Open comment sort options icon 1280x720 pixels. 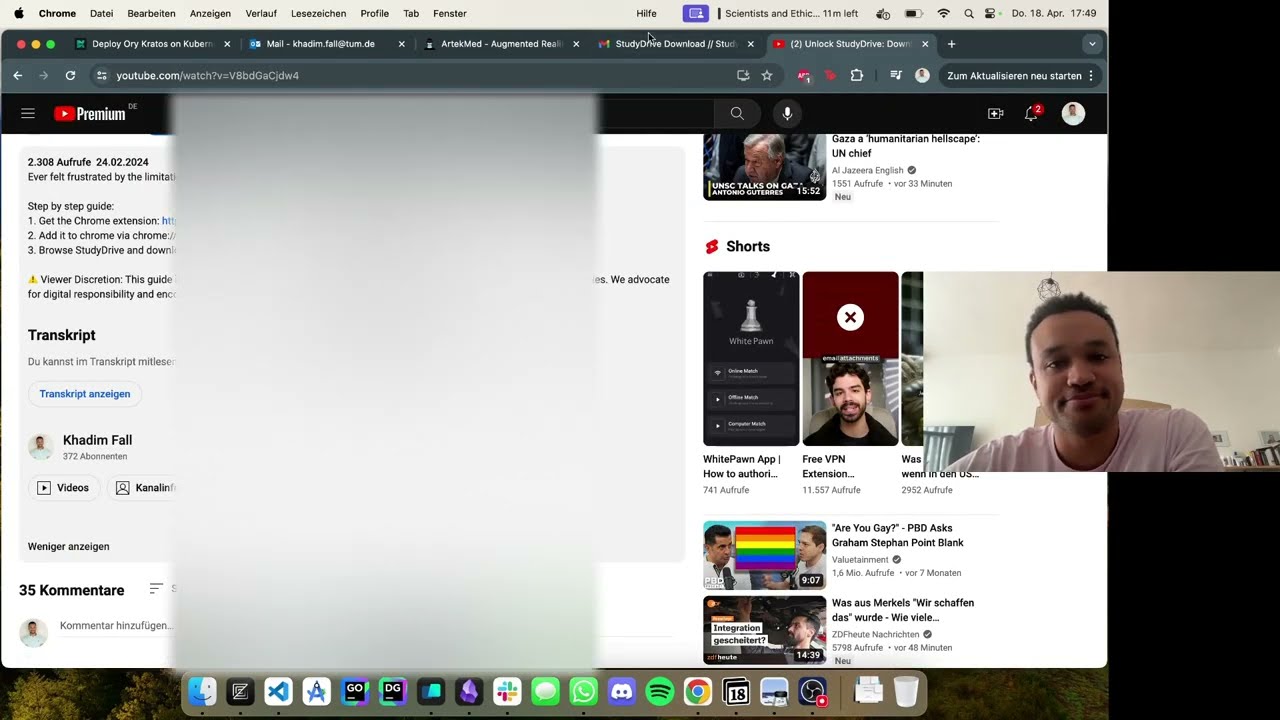point(156,589)
